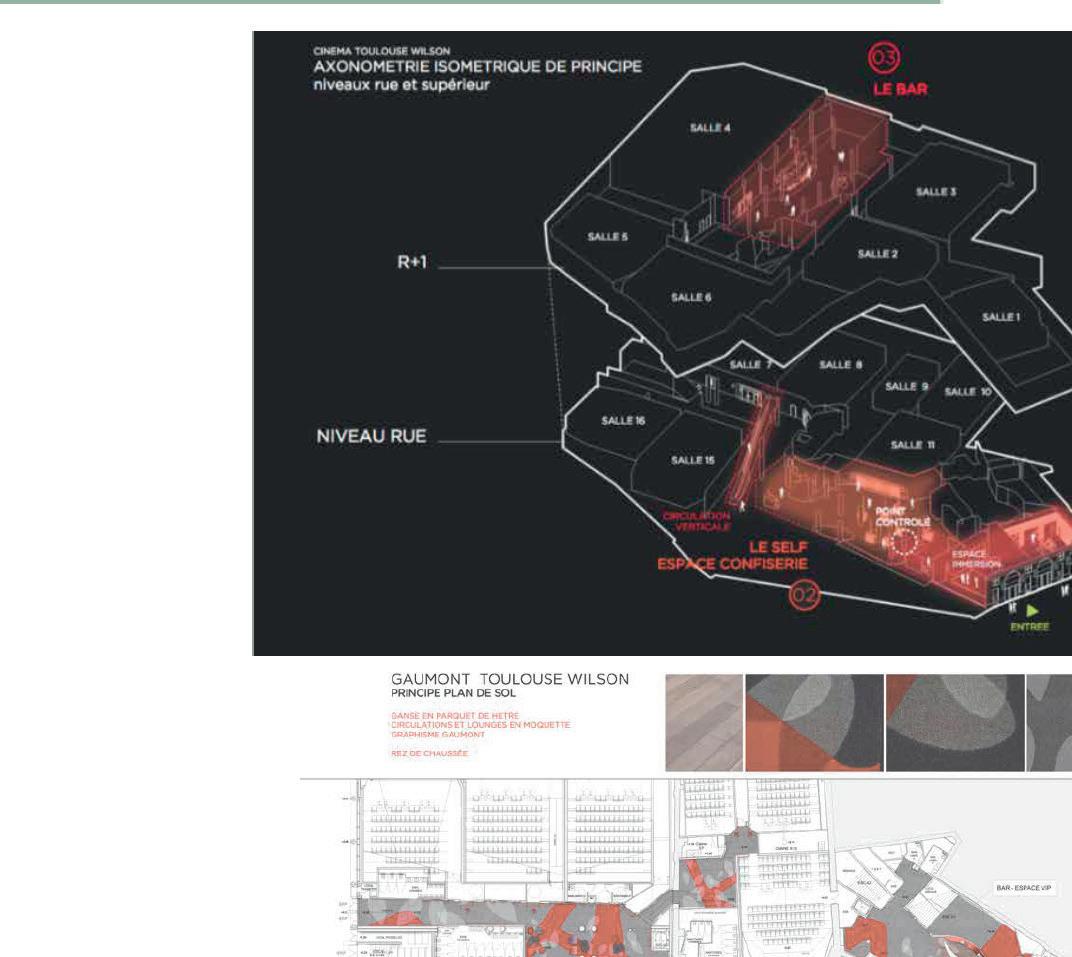Viewport: 1072px width, 957px height.
Task: Click the 'LE BAR' red label
Action: [x=900, y=89]
